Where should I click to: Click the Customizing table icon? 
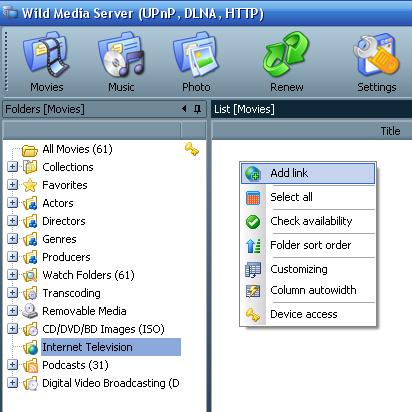pos(253,270)
